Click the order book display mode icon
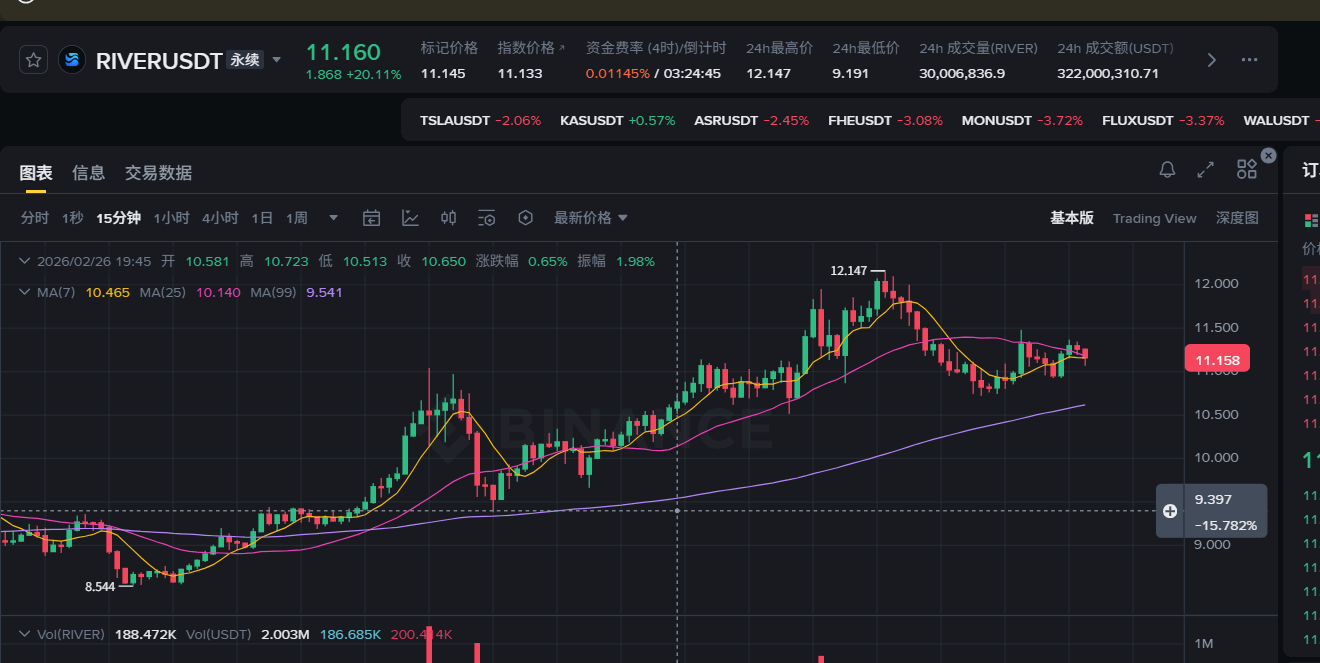Image resolution: width=1320 pixels, height=663 pixels. [x=1310, y=220]
